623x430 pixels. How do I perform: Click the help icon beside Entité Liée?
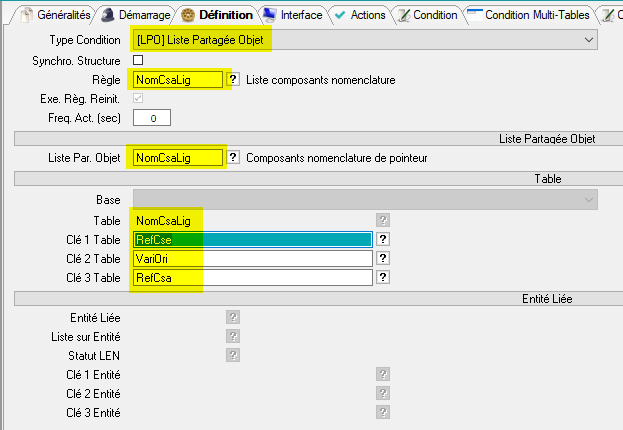[x=233, y=317]
